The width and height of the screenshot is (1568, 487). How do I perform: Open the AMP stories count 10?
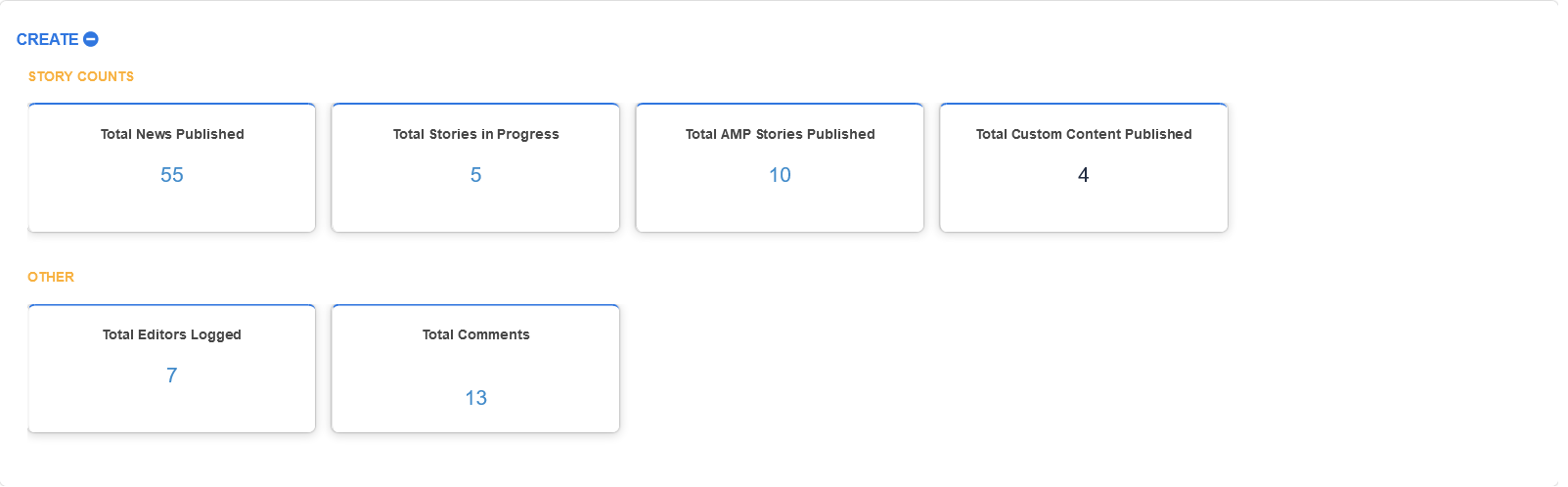click(x=780, y=175)
